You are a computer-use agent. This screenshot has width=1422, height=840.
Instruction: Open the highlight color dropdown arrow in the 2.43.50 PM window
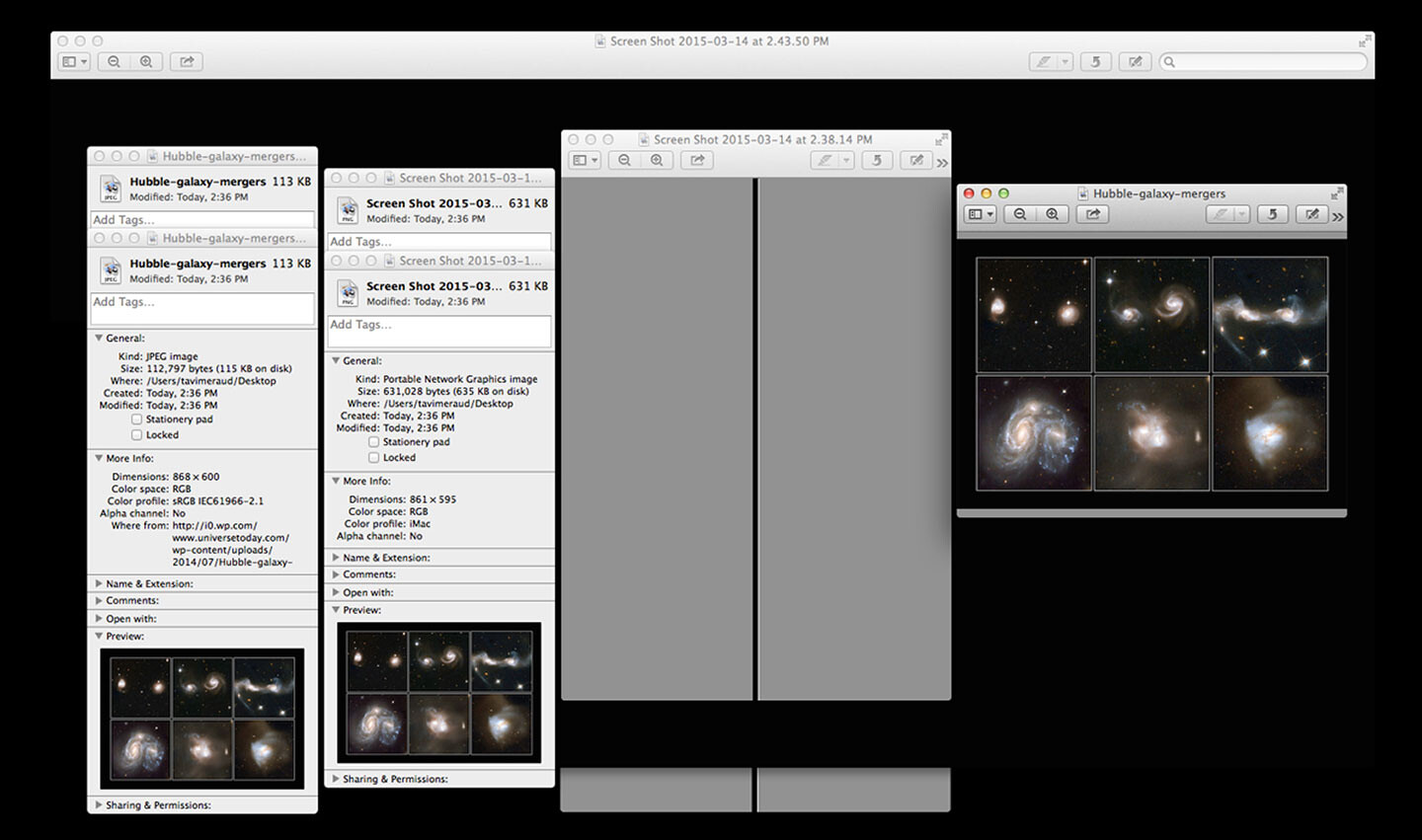1065,61
